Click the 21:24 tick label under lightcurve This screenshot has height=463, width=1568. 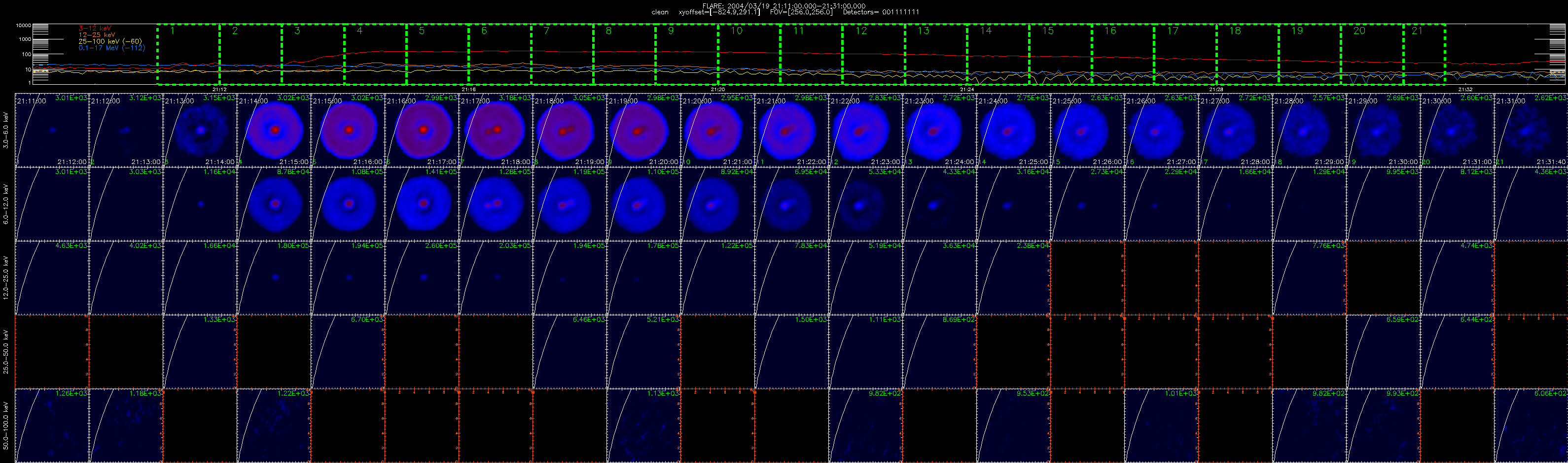pos(967,90)
